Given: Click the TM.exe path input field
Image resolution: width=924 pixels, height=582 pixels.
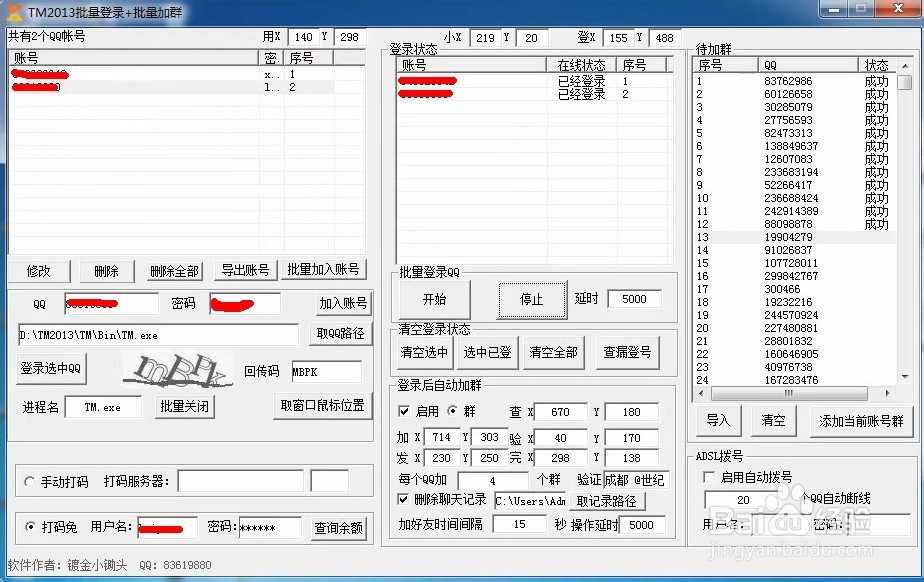Looking at the screenshot, I should pyautogui.click(x=158, y=335).
